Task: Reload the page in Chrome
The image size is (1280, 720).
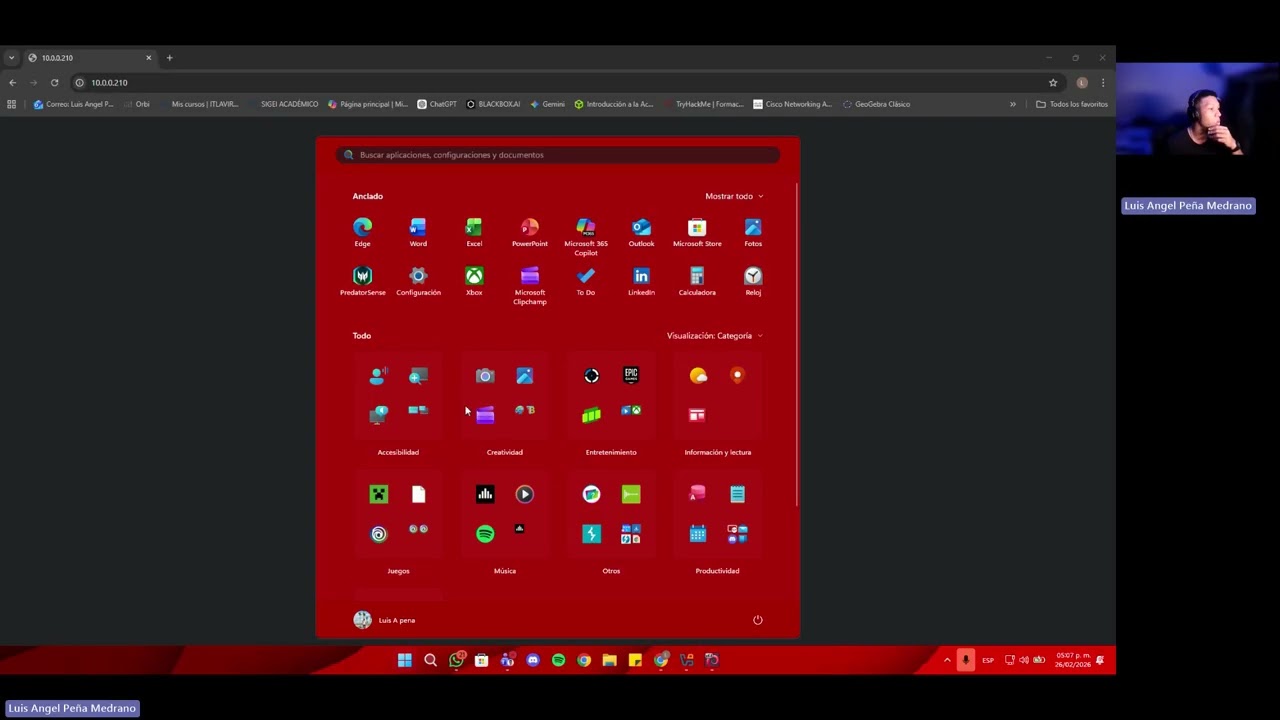Action: pyautogui.click(x=54, y=83)
